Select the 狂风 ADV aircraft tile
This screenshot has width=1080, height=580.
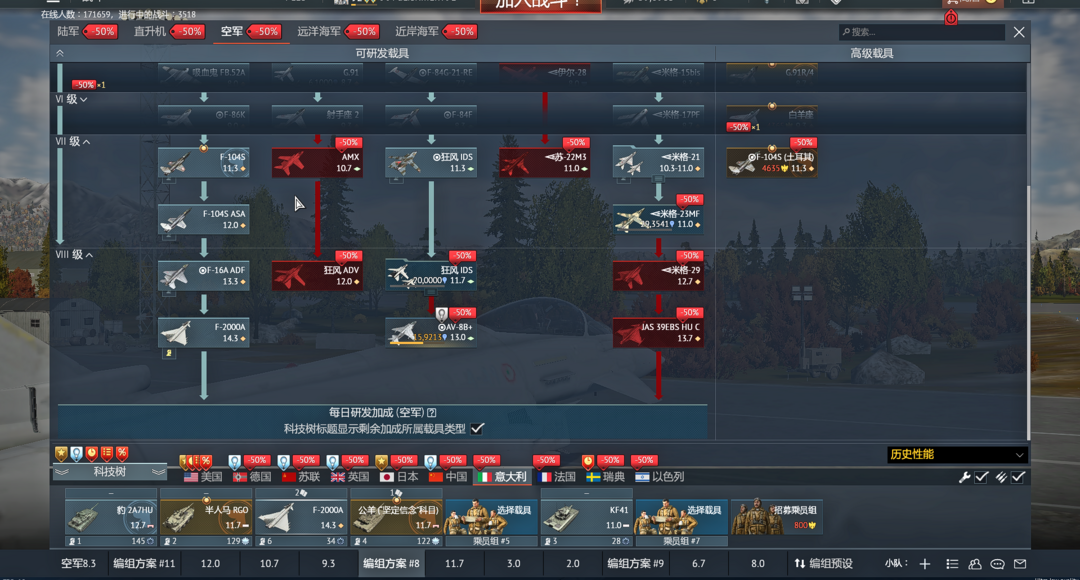(318, 275)
